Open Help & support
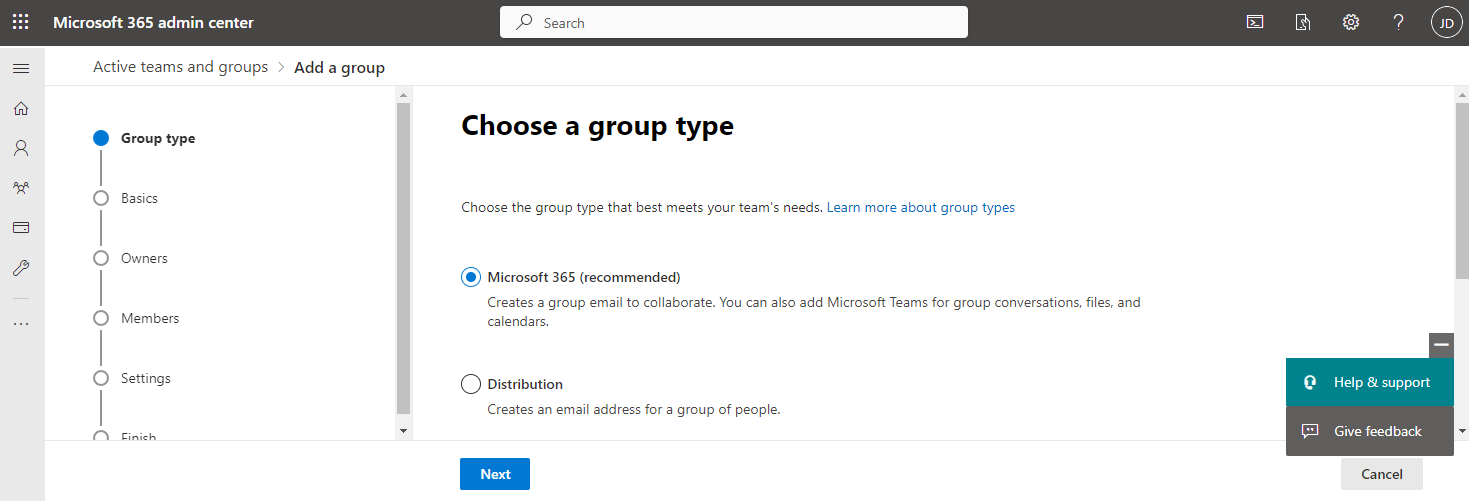Viewport: 1469px width, 501px height. (1370, 382)
